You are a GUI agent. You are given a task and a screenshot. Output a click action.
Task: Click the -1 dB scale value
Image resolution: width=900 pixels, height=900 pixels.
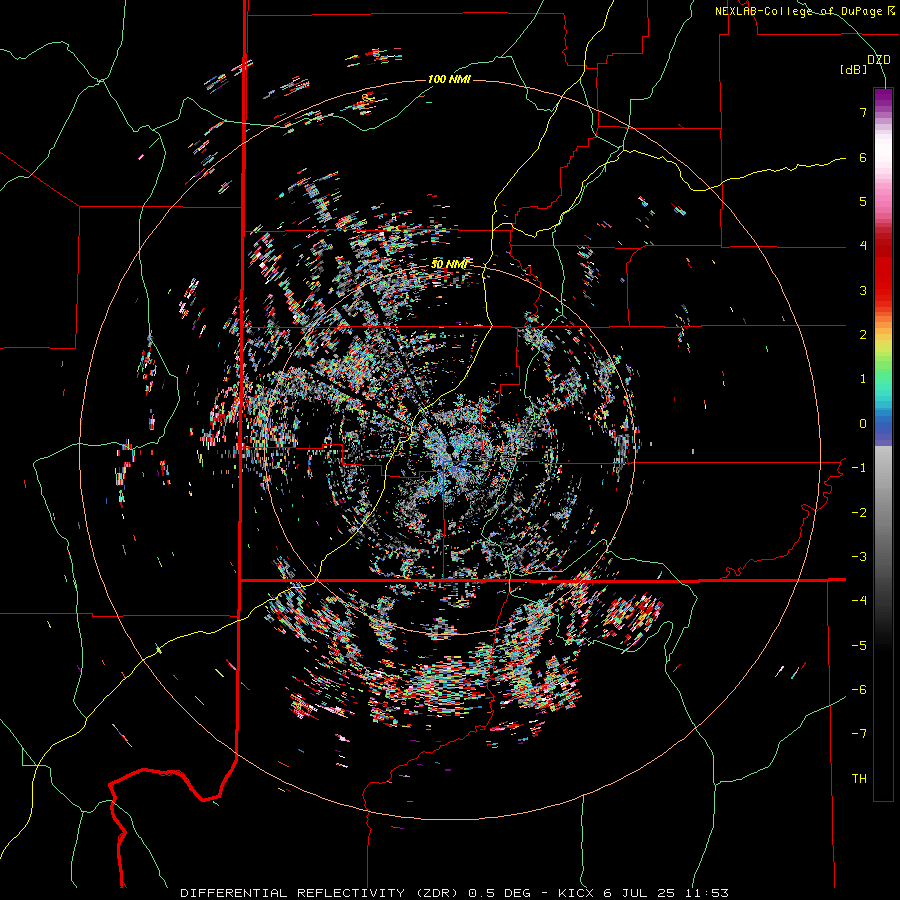[x=859, y=468]
